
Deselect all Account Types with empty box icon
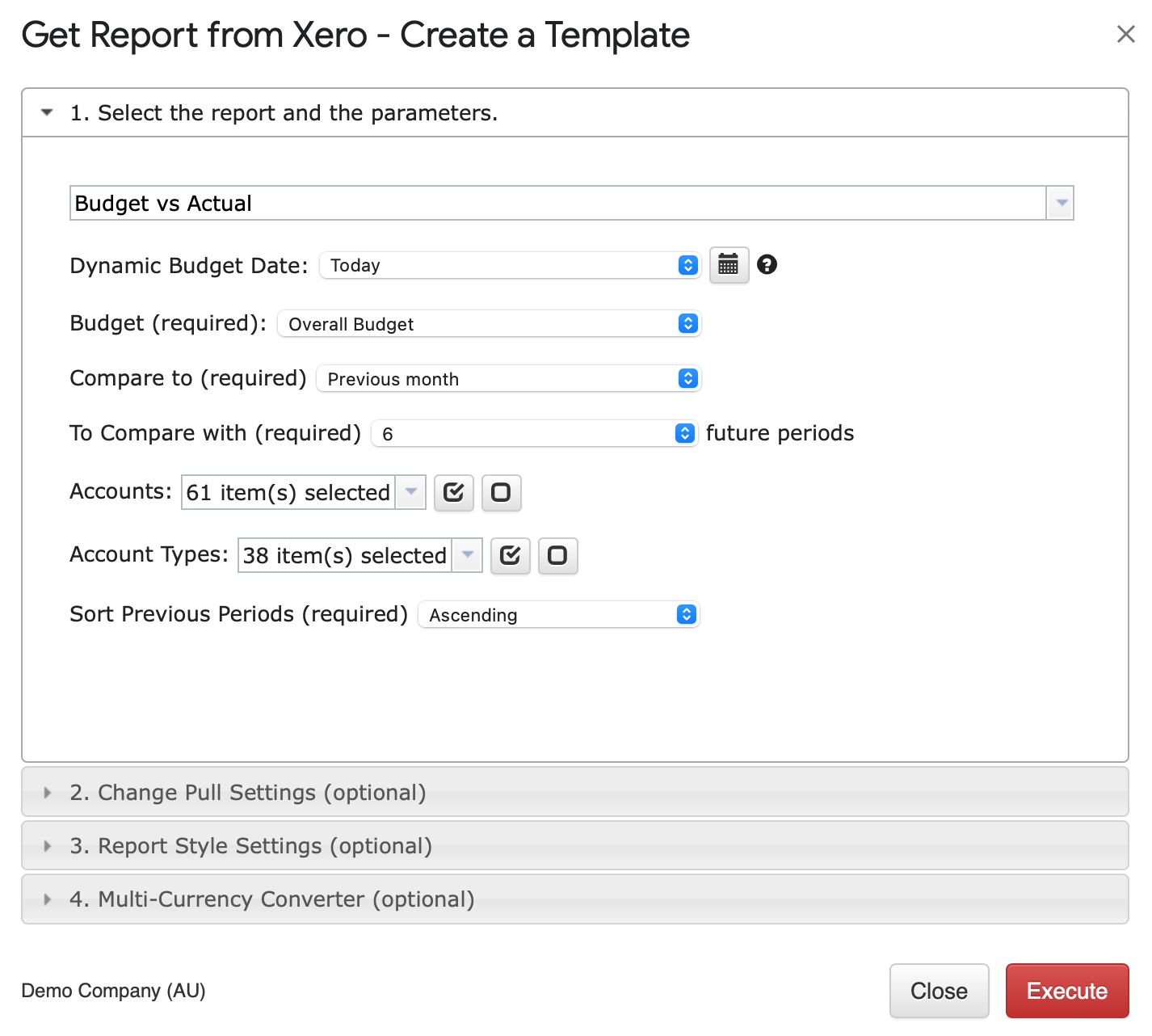pyautogui.click(x=557, y=555)
